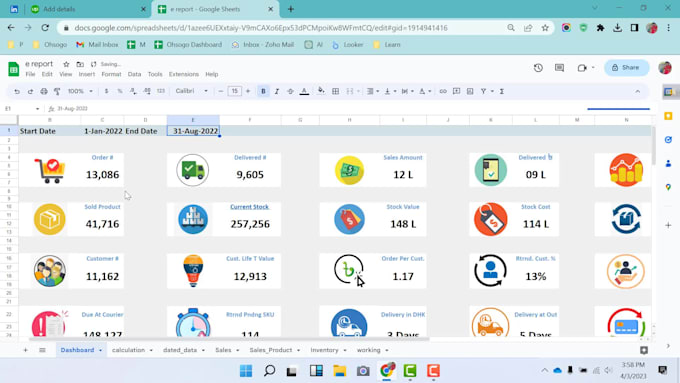The image size is (680, 383).
Task: Decrease font size with minus button
Action: click(x=221, y=91)
